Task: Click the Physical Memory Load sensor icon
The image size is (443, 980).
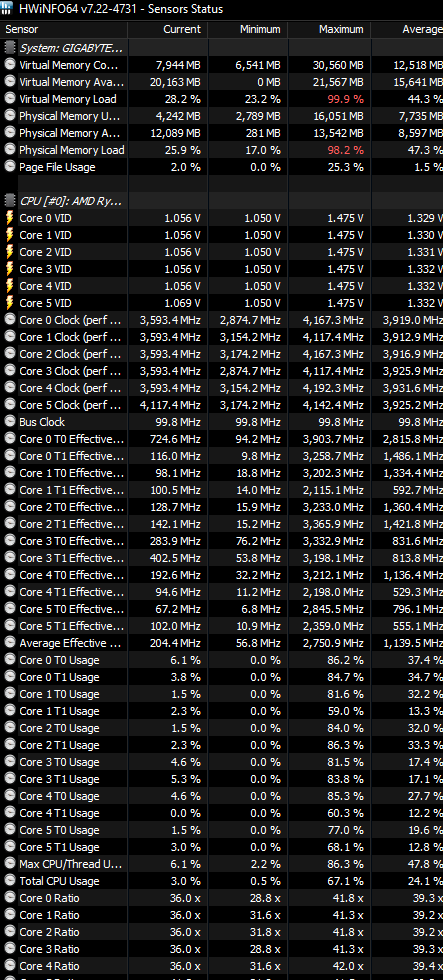Action: [x=10, y=150]
